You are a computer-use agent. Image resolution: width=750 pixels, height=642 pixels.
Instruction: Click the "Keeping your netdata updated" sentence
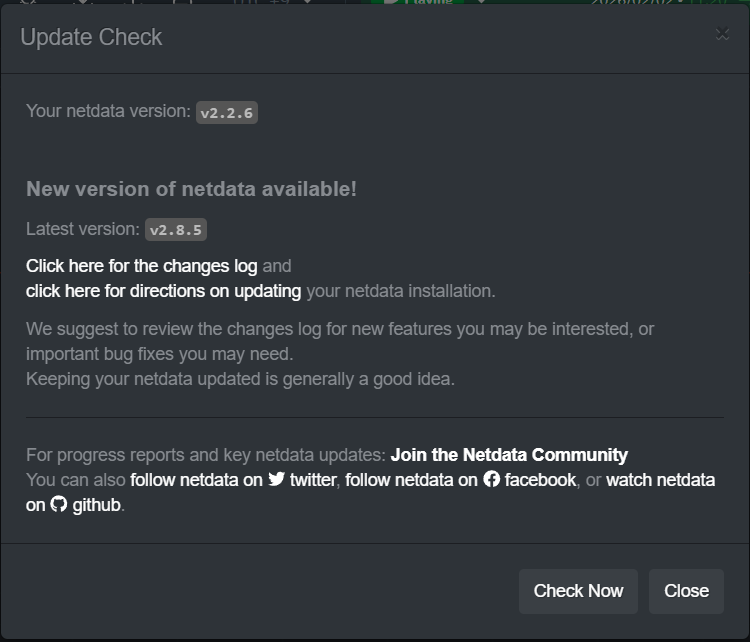click(240, 379)
